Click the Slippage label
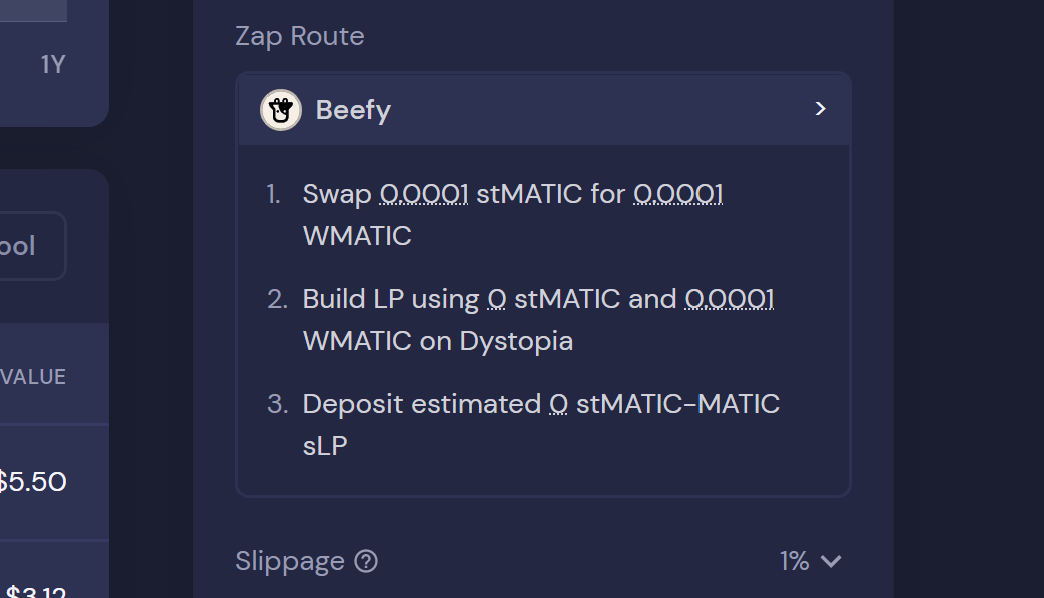The width and height of the screenshot is (1044, 598). (x=290, y=562)
